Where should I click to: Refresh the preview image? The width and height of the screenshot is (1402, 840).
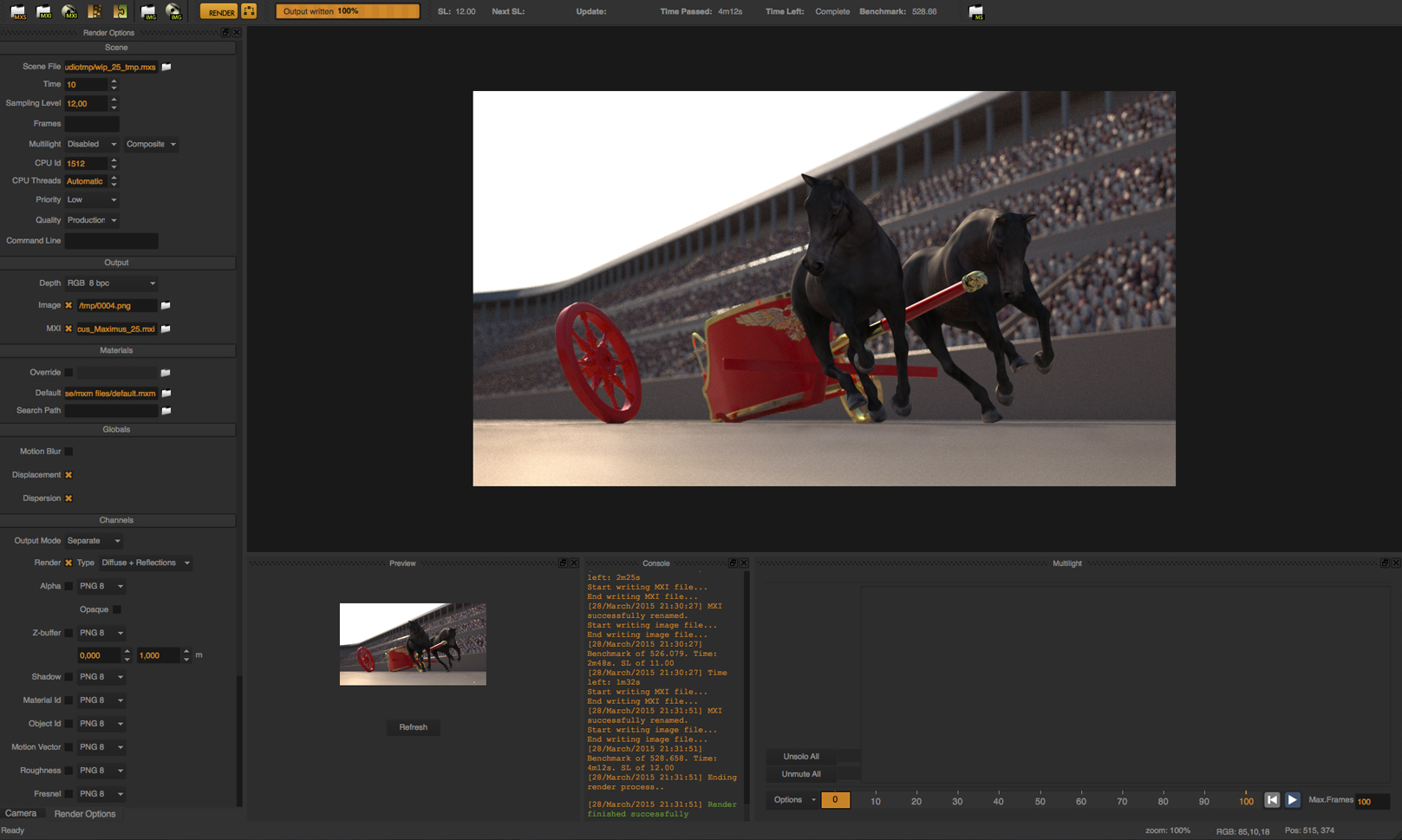click(414, 727)
